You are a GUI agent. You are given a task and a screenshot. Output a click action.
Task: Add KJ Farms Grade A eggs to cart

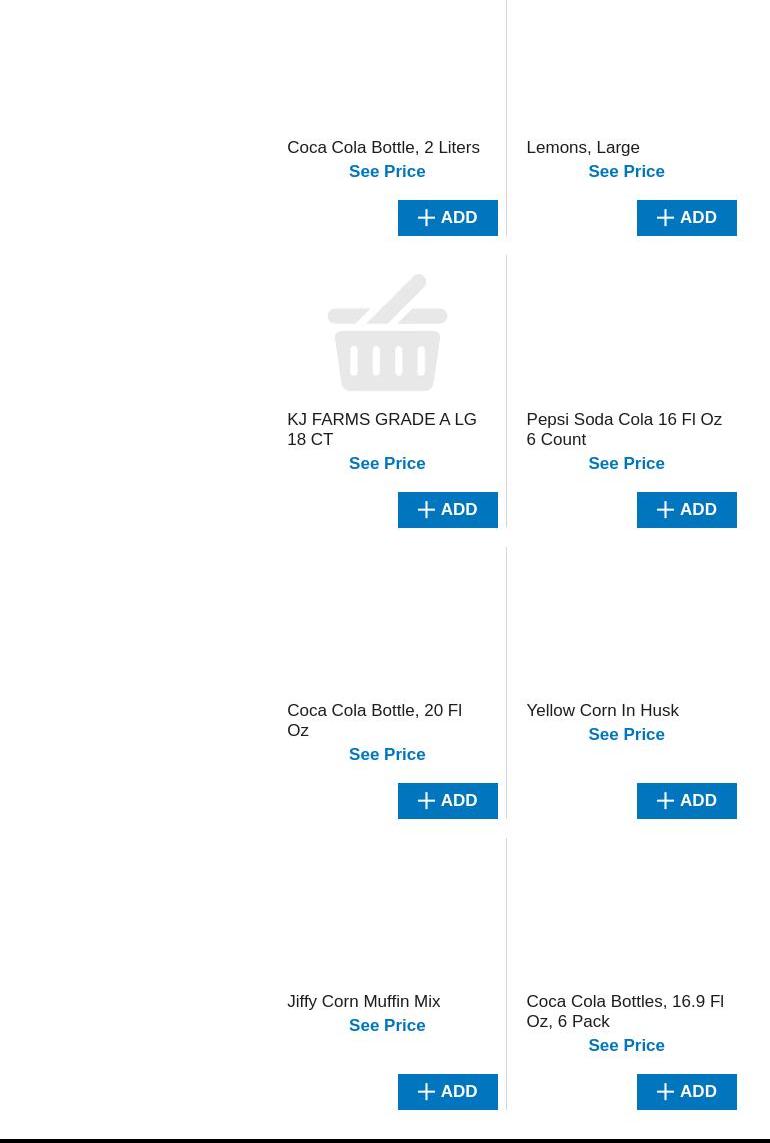point(447,510)
